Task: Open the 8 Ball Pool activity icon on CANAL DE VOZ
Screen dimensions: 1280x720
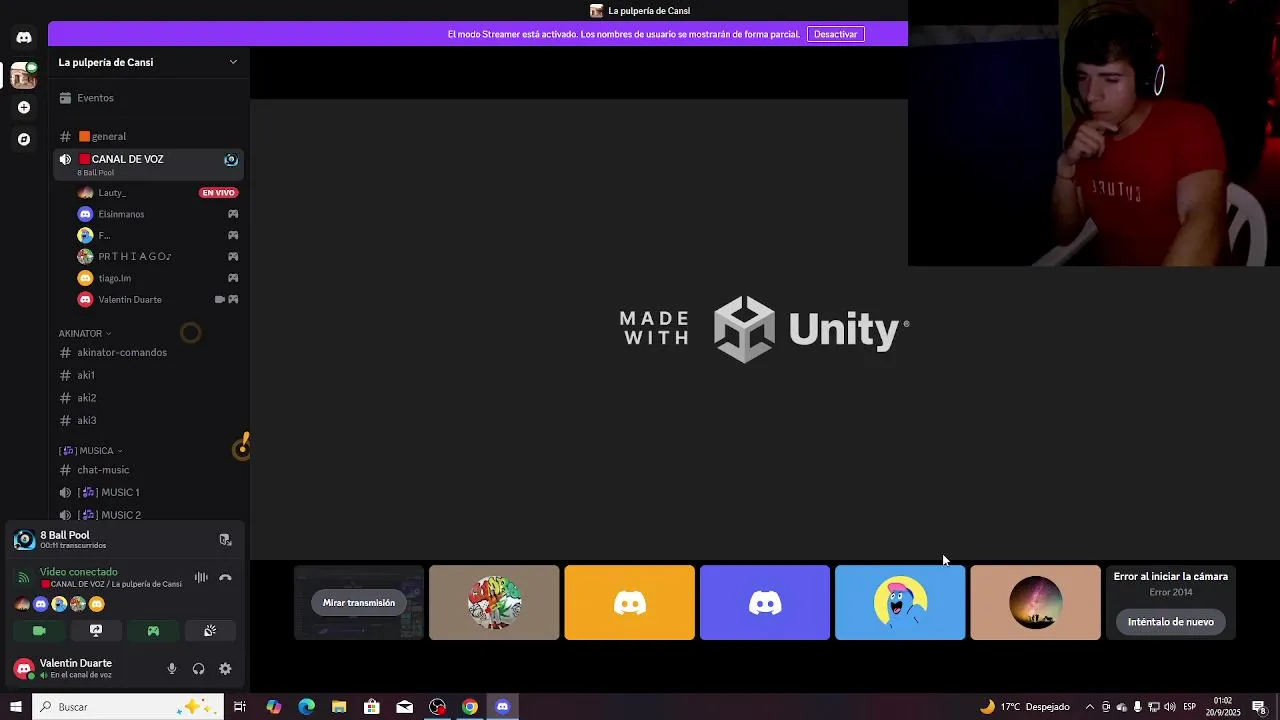Action: [x=231, y=160]
